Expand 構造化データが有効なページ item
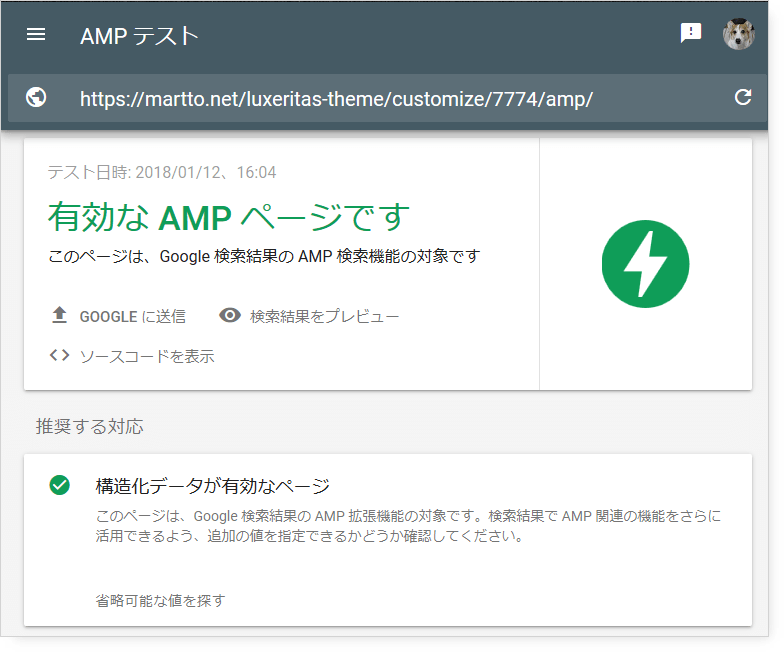 [212, 486]
